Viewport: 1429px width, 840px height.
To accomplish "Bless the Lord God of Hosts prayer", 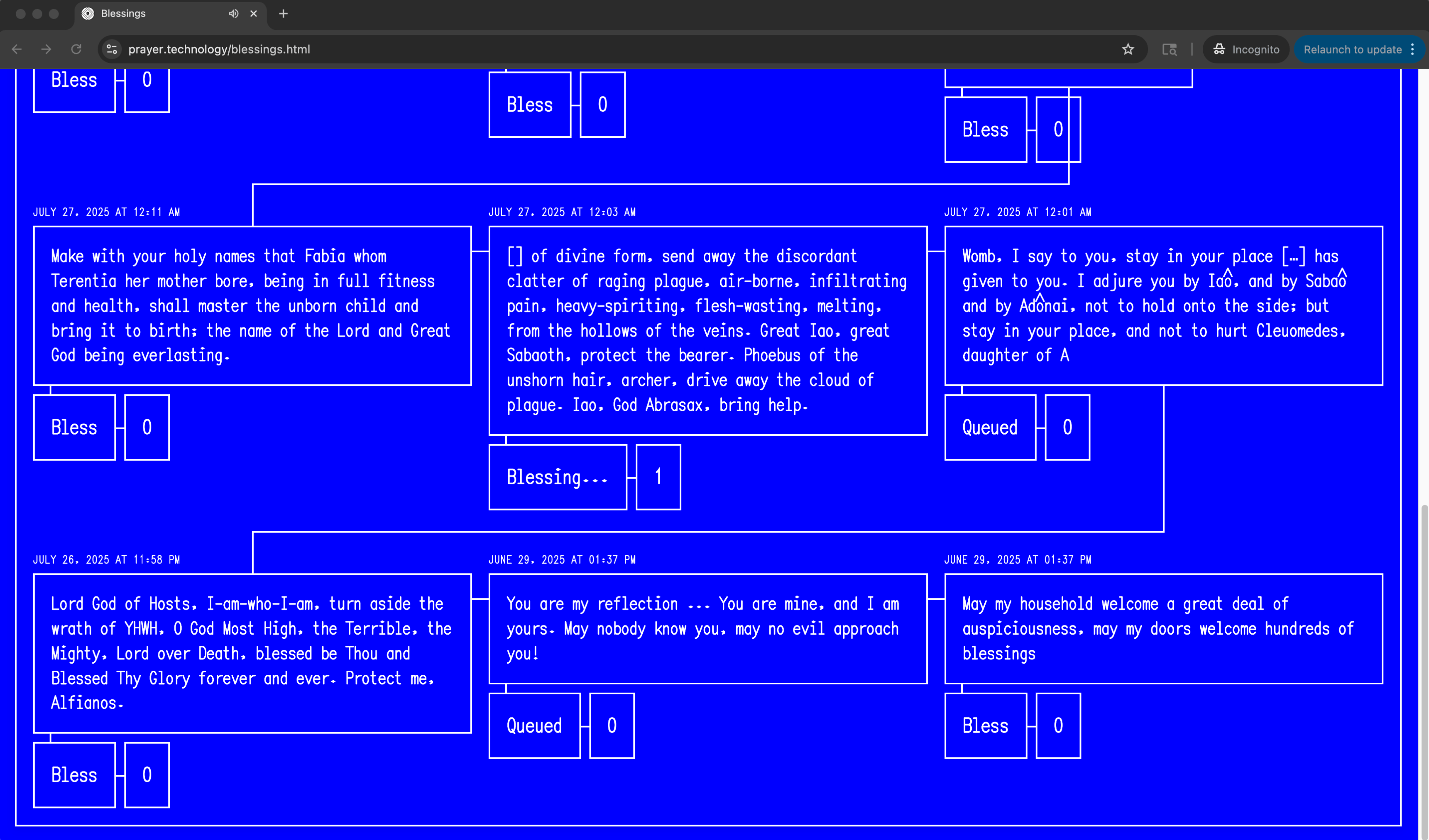I will 74,775.
